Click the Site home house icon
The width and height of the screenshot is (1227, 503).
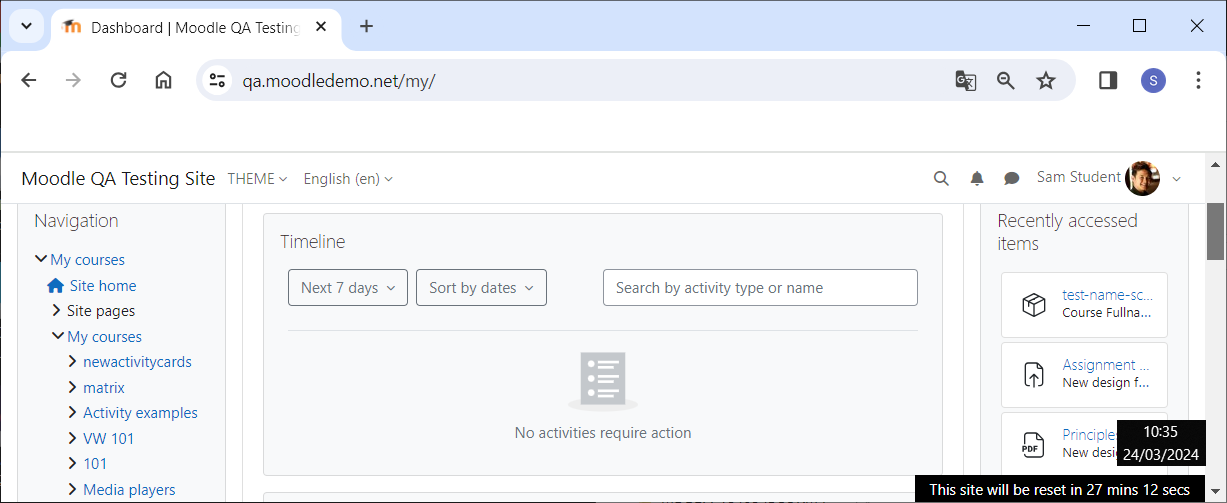pos(56,285)
